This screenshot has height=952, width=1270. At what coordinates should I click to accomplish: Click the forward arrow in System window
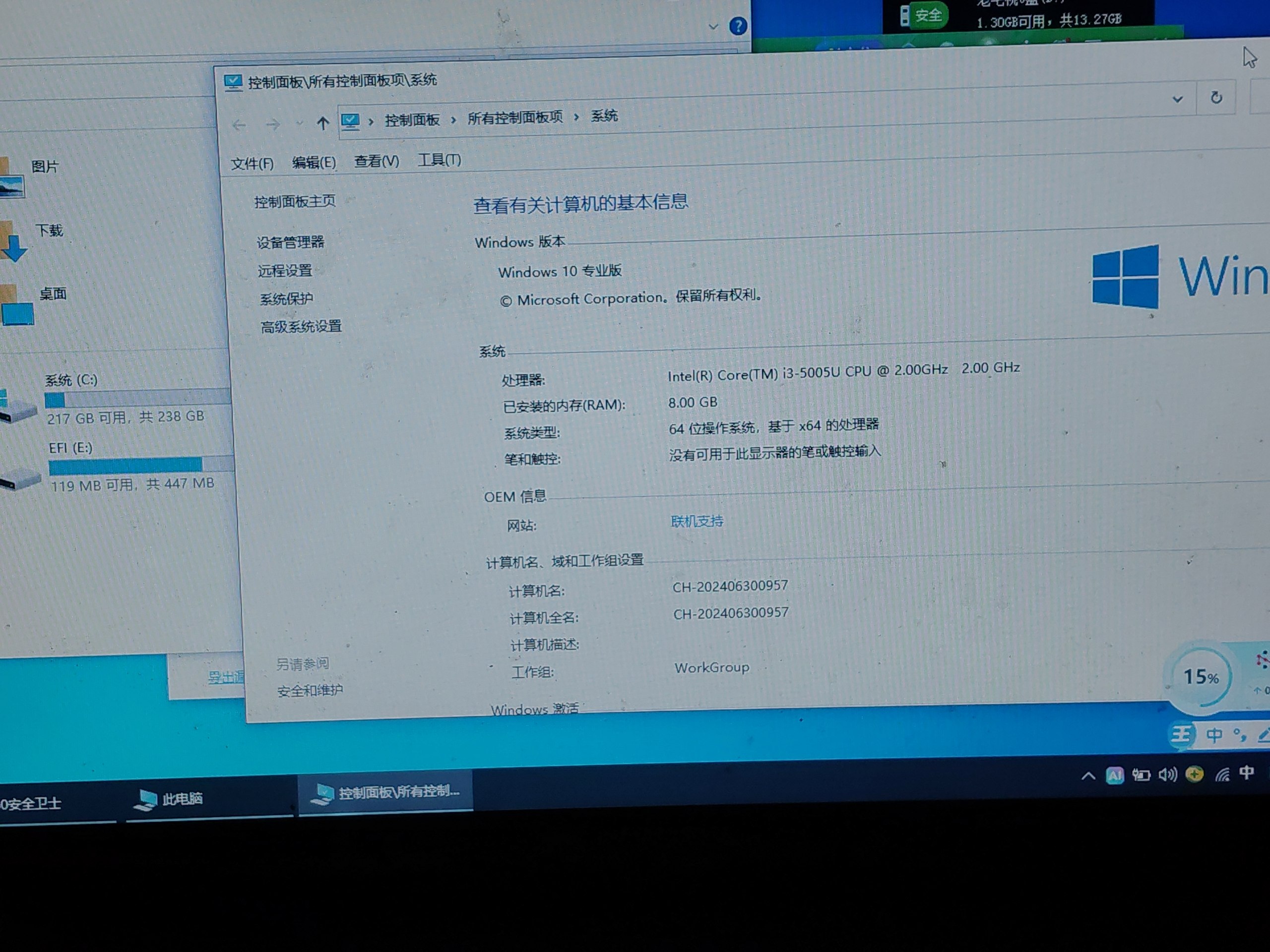click(273, 124)
